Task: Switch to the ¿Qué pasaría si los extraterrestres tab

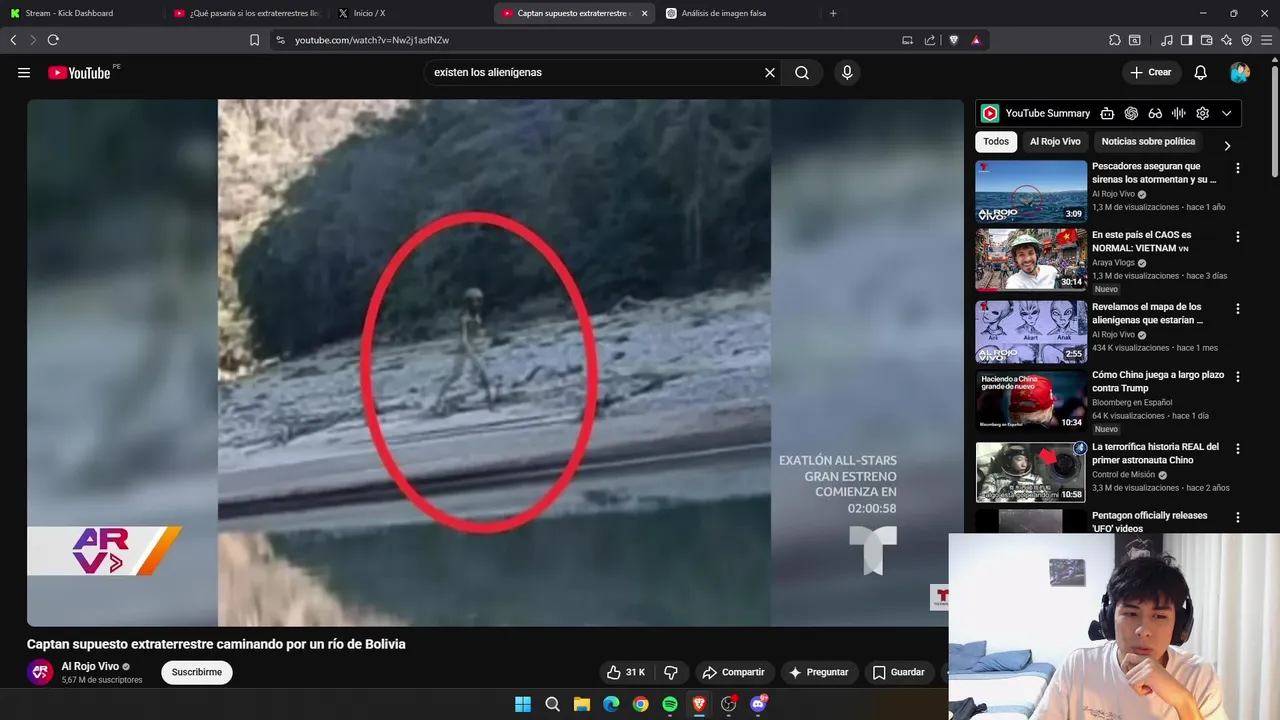Action: point(245,13)
